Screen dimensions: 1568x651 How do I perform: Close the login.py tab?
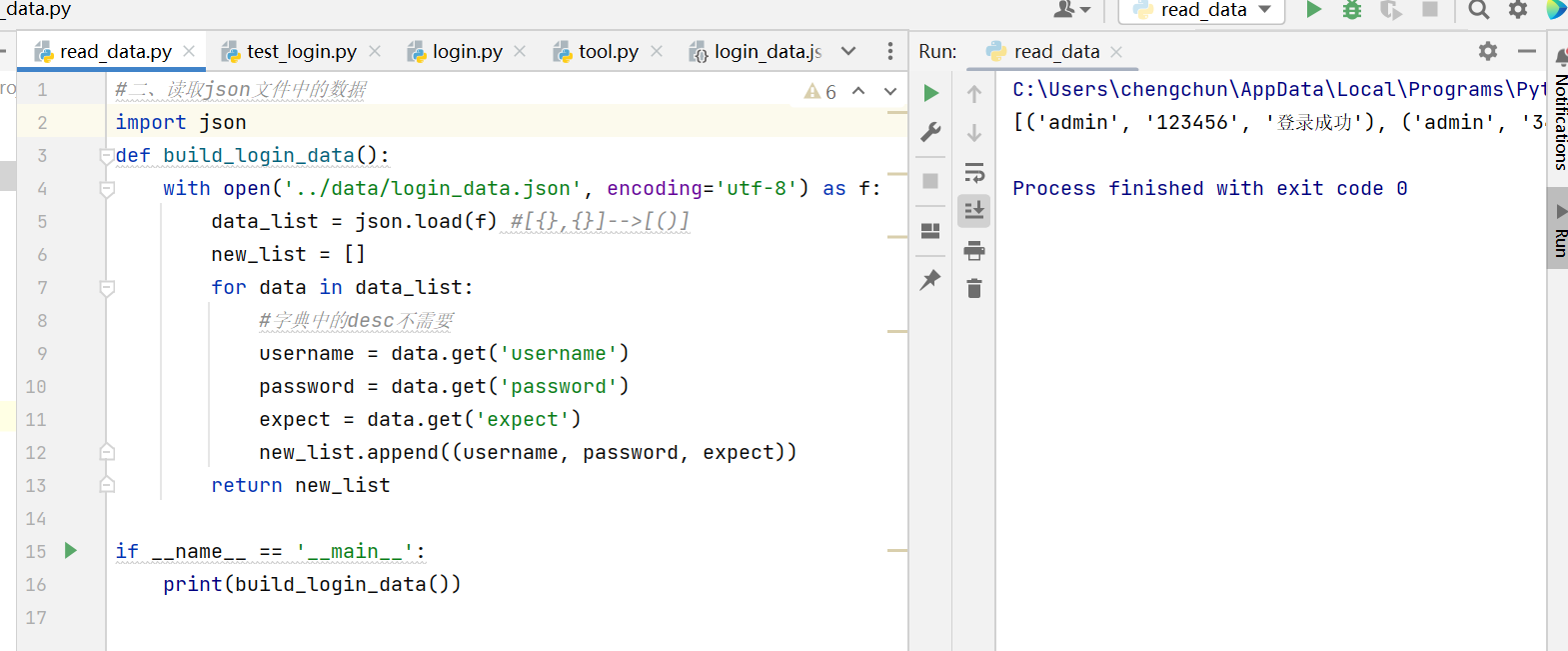point(520,51)
